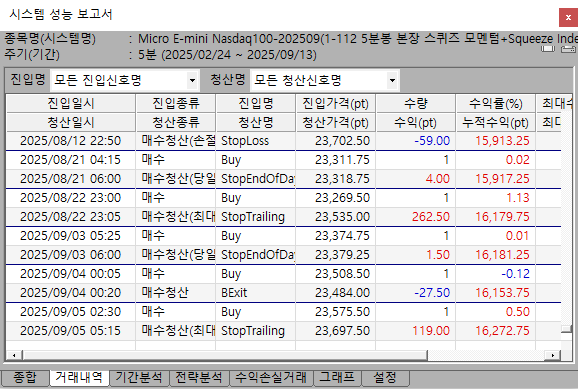Image resolution: width=578 pixels, height=389 pixels.
Task: Switch to the 그래프 tab
Action: [337, 378]
